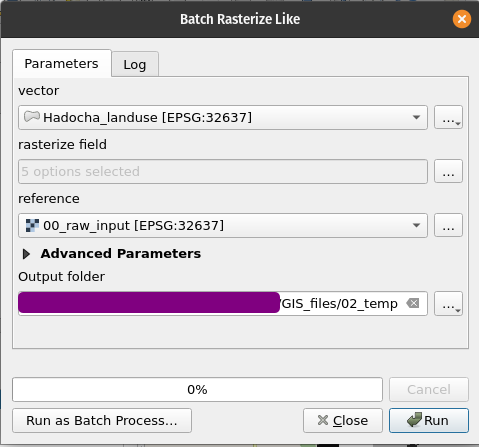The height and width of the screenshot is (447, 479).
Task: Click the Run button
Action: point(429,420)
